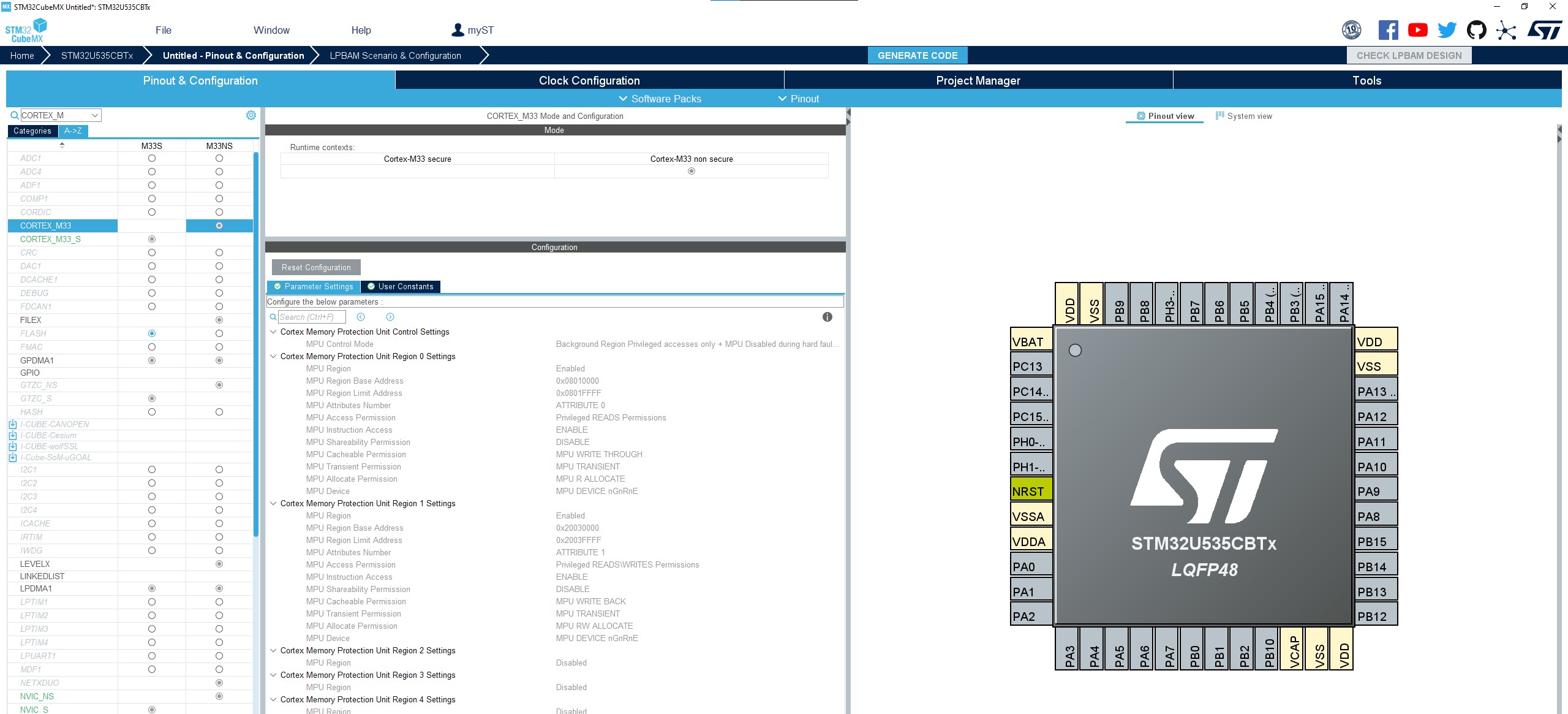Open the CORTEX_M search combo box dropdown
1568x714 pixels.
[95, 115]
